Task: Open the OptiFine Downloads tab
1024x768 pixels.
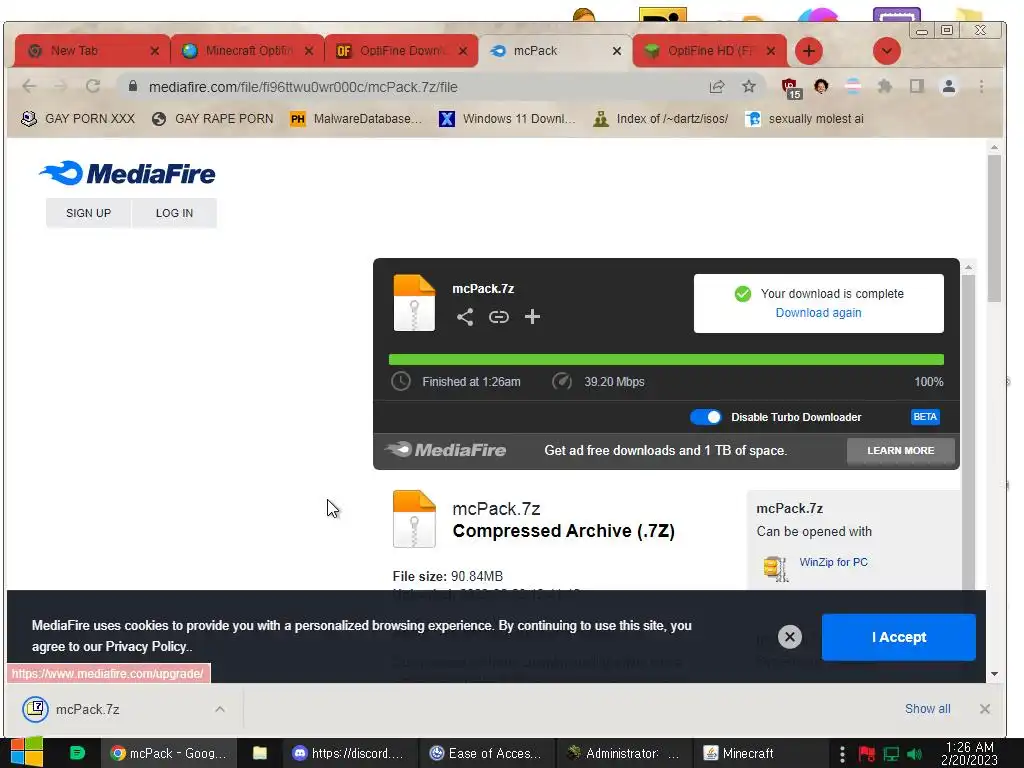Action: pos(401,51)
